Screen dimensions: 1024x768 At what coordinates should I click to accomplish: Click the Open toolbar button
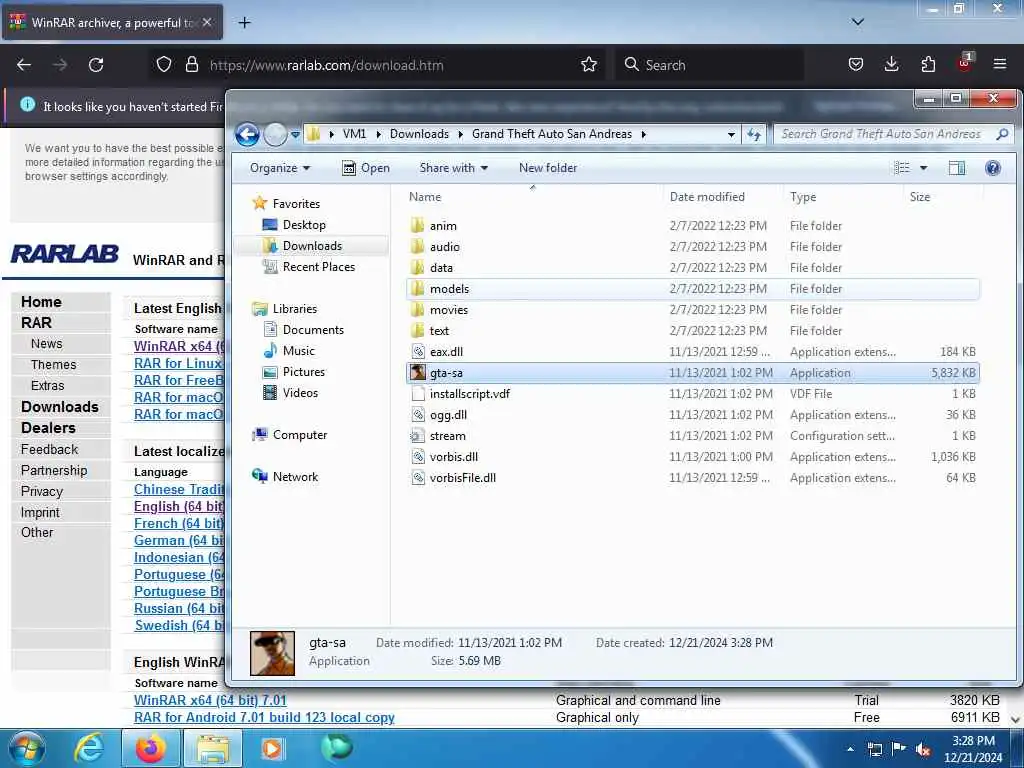pos(366,168)
